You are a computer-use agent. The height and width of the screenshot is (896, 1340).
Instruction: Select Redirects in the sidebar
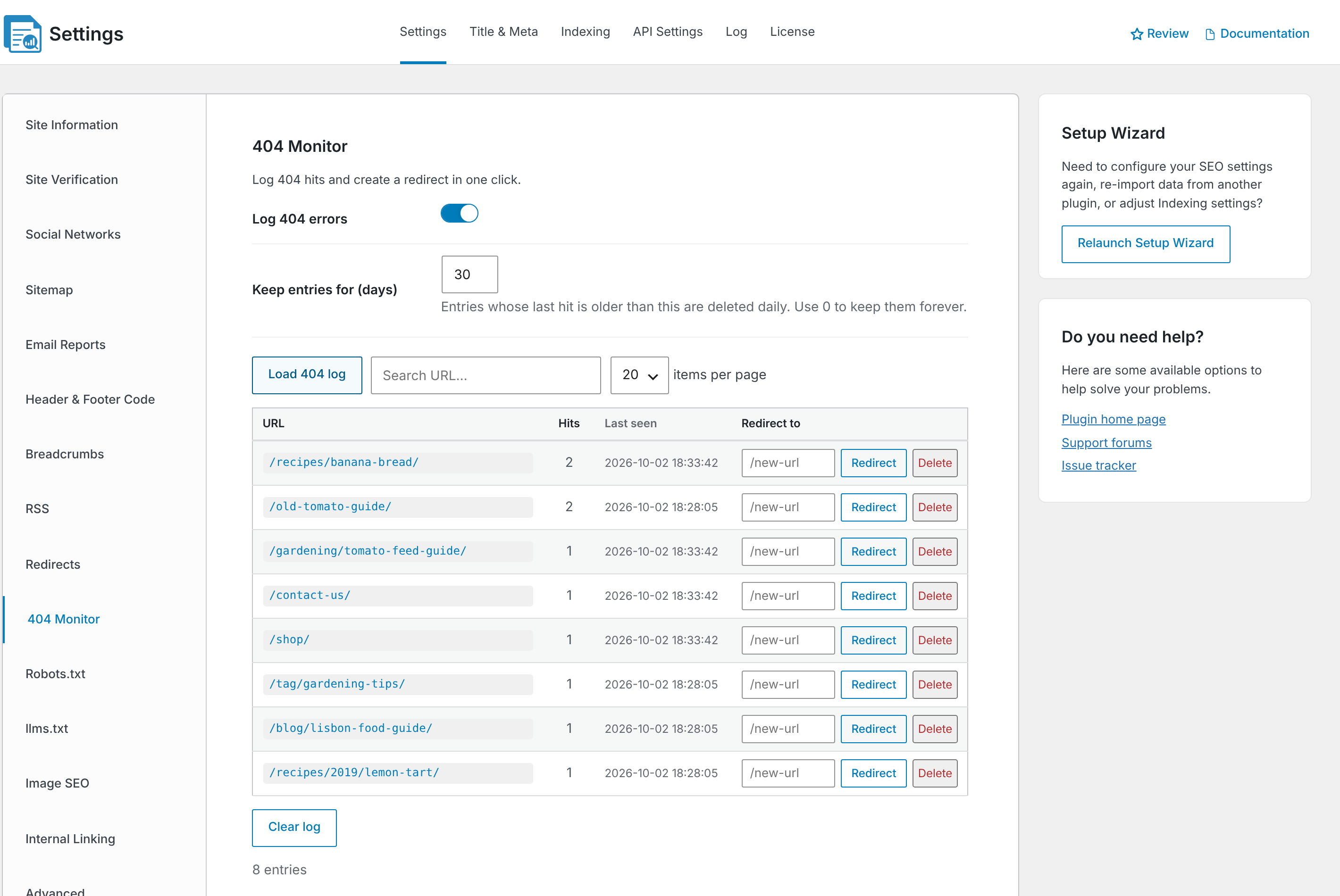(x=52, y=564)
